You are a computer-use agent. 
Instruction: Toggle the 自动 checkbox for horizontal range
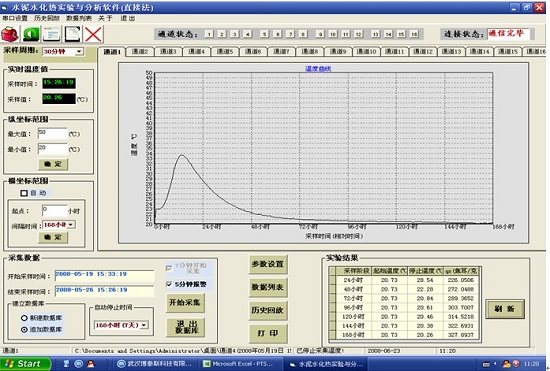click(x=24, y=193)
